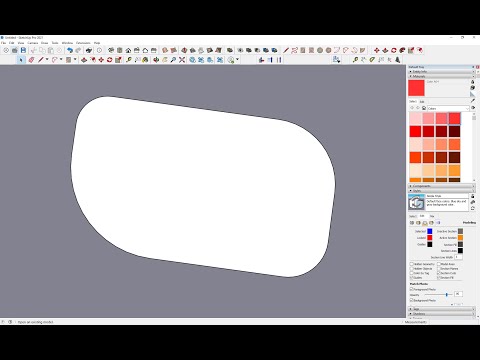Switch to the Styles Mix tab
Image resolution: width=480 pixels, height=360 pixels.
(432, 216)
